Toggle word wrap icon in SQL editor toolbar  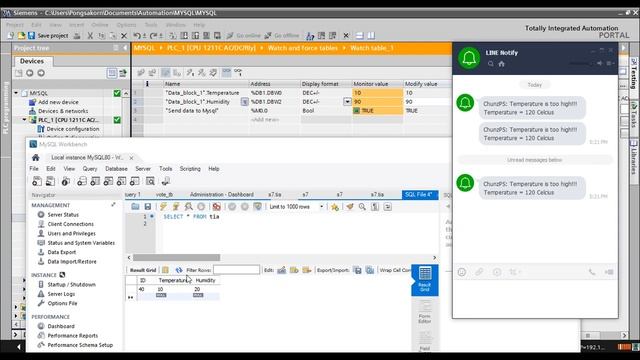click(x=387, y=207)
